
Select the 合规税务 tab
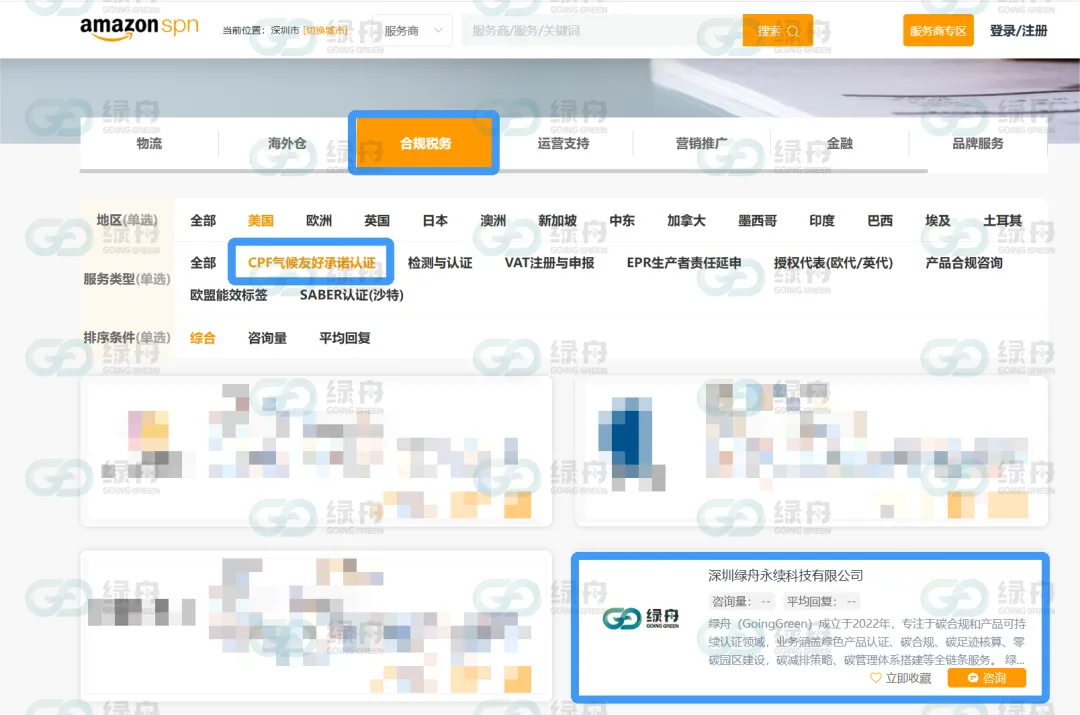click(425, 143)
